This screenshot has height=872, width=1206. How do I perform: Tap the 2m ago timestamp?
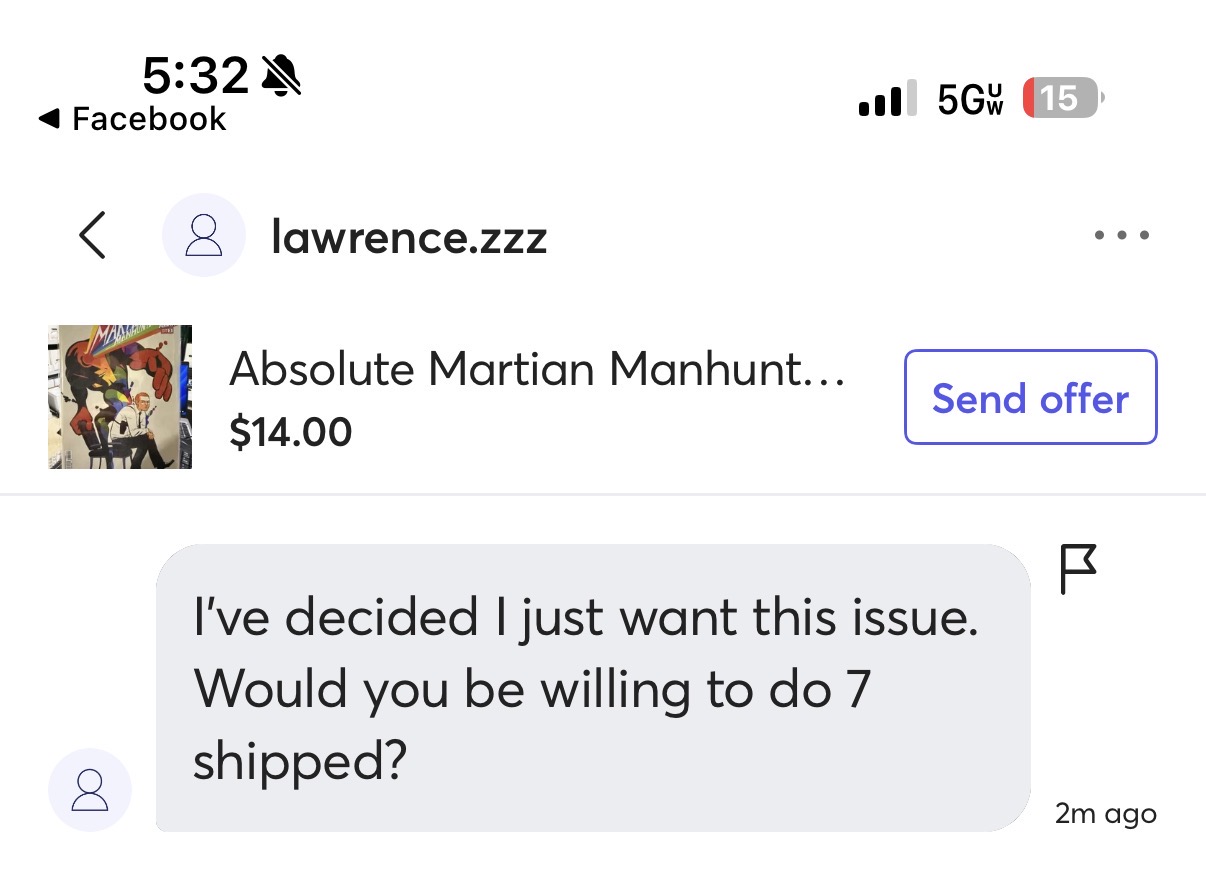pyautogui.click(x=1105, y=814)
